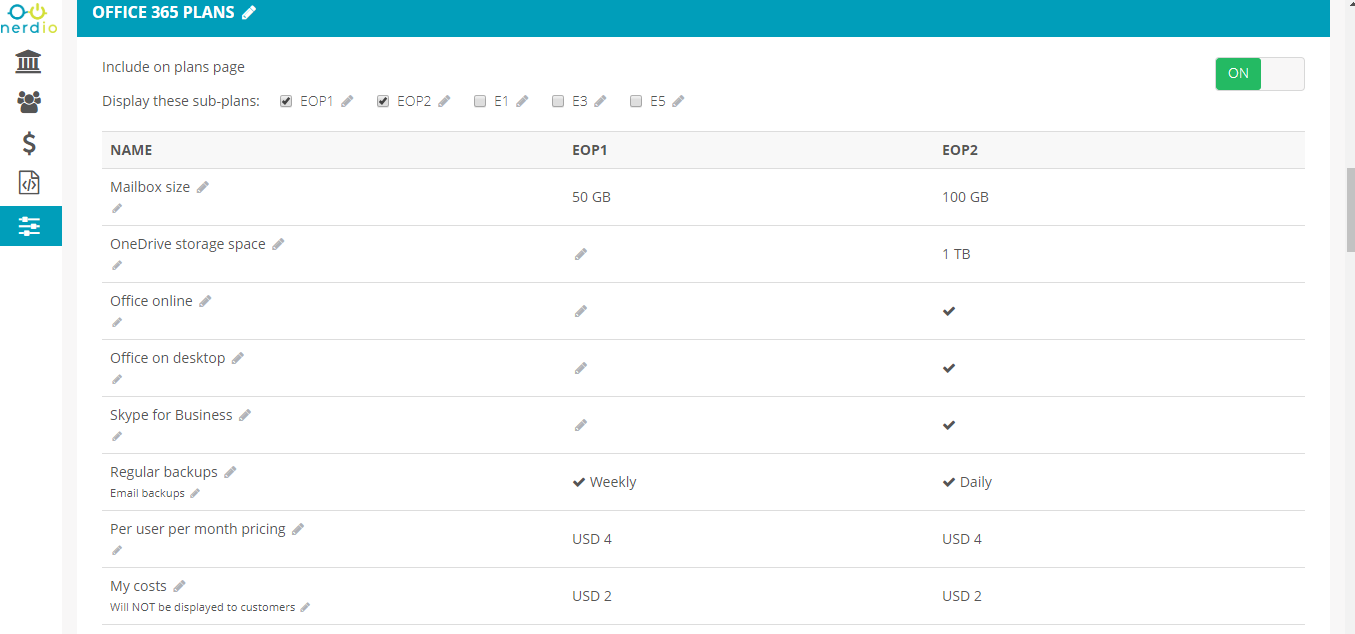Check the E1 sub-plan checkbox
The image size is (1355, 634).
pyautogui.click(x=480, y=101)
